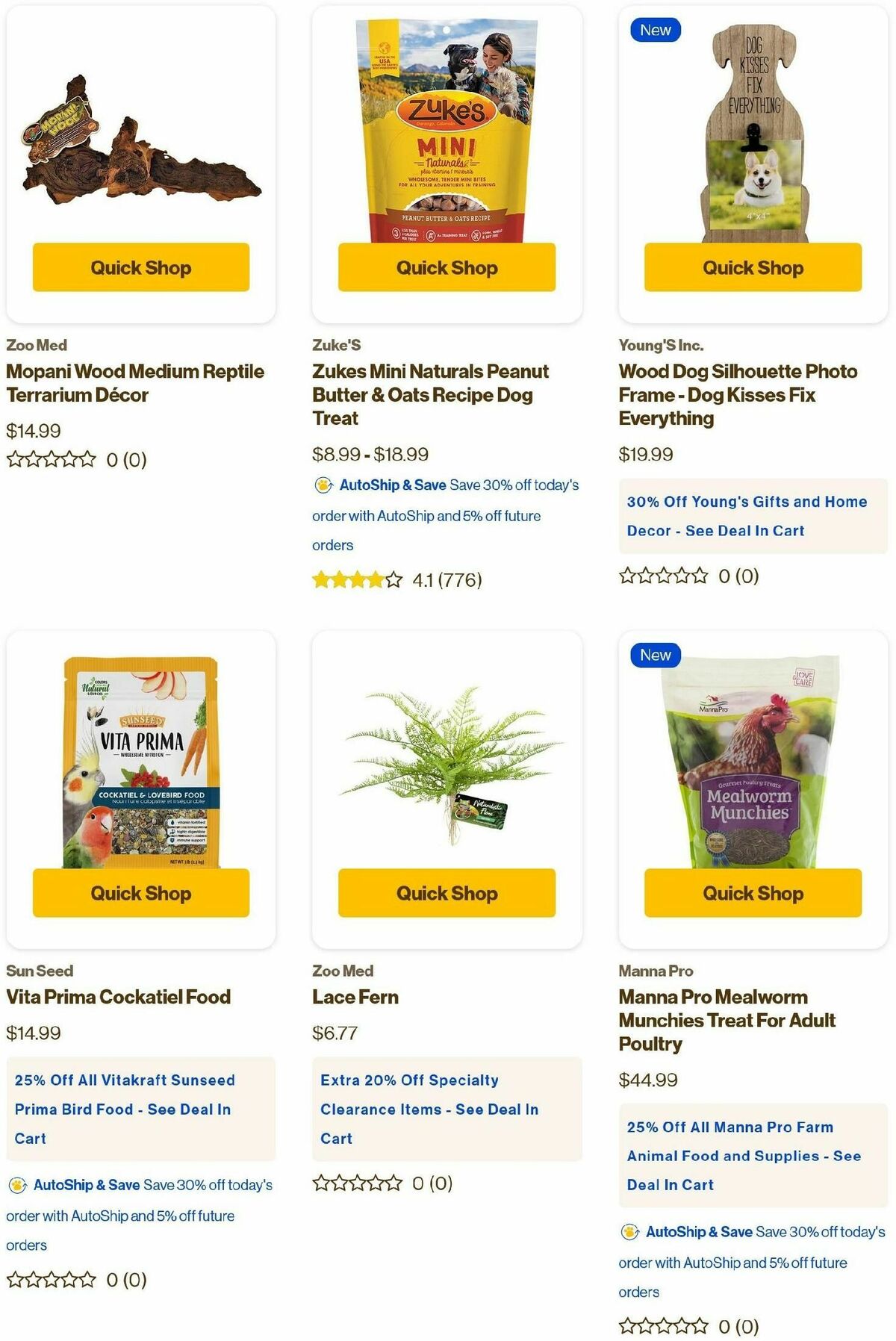Open the Vita Prima Cockatiel Food product title
The height and width of the screenshot is (1341, 896).
(x=119, y=997)
